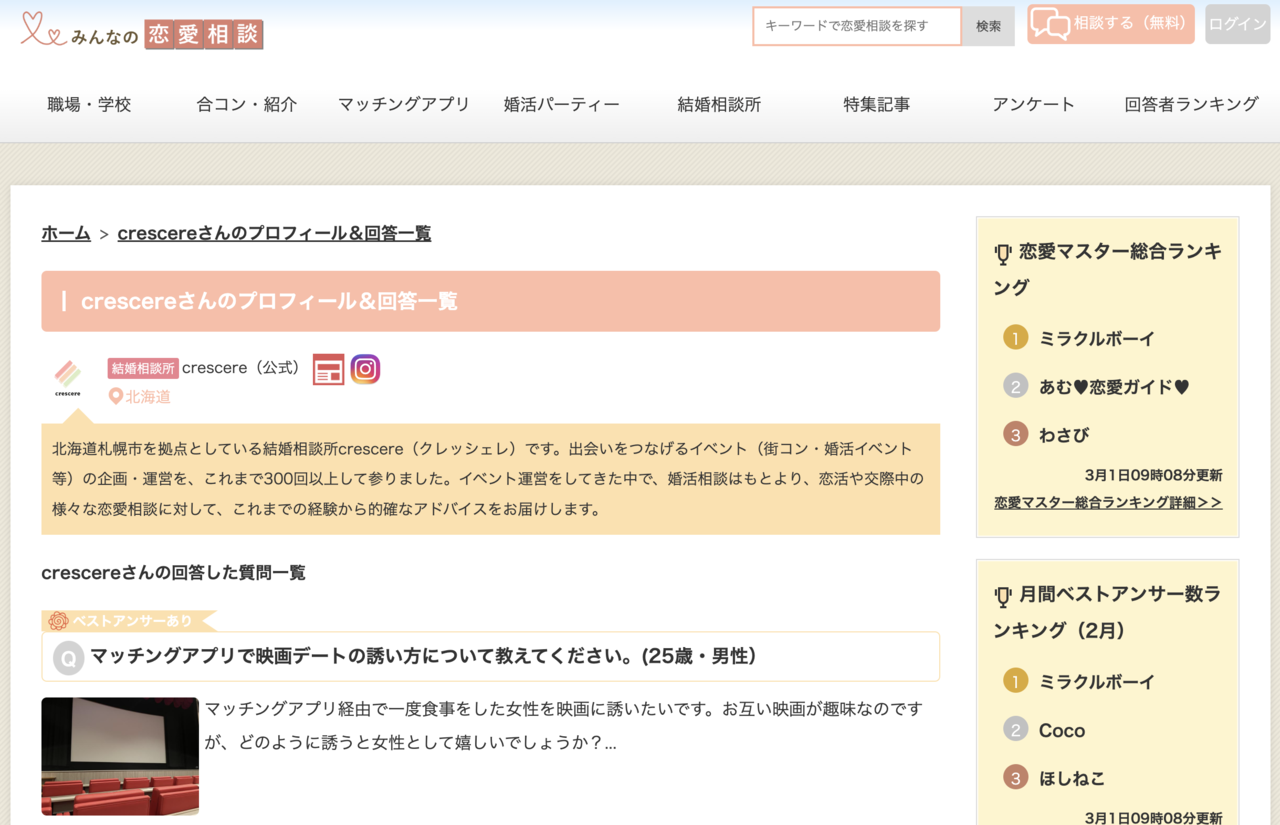Open the マッチングアプリ menu item

click(x=403, y=104)
